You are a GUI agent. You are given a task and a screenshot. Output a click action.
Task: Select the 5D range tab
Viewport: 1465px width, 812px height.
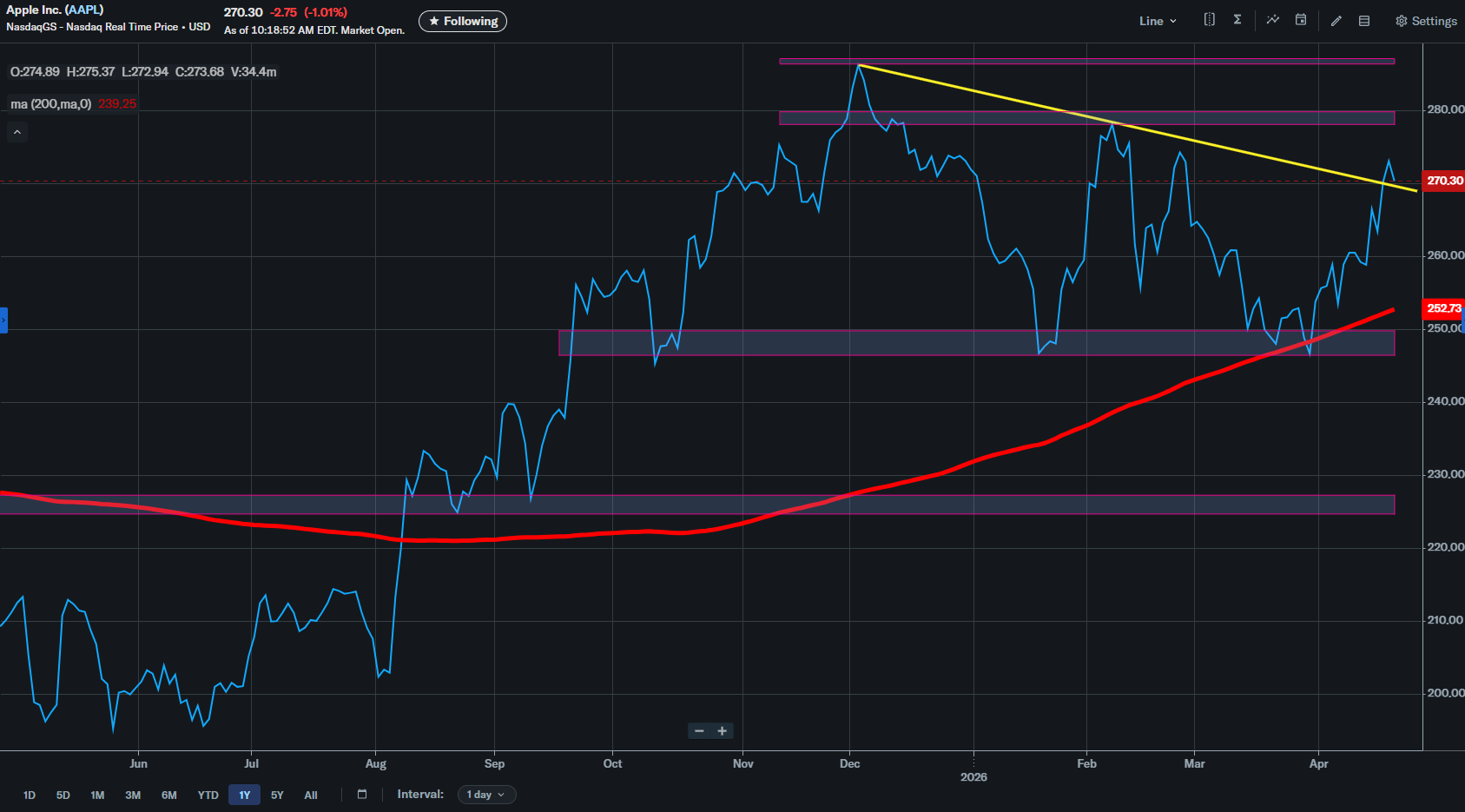[63, 795]
